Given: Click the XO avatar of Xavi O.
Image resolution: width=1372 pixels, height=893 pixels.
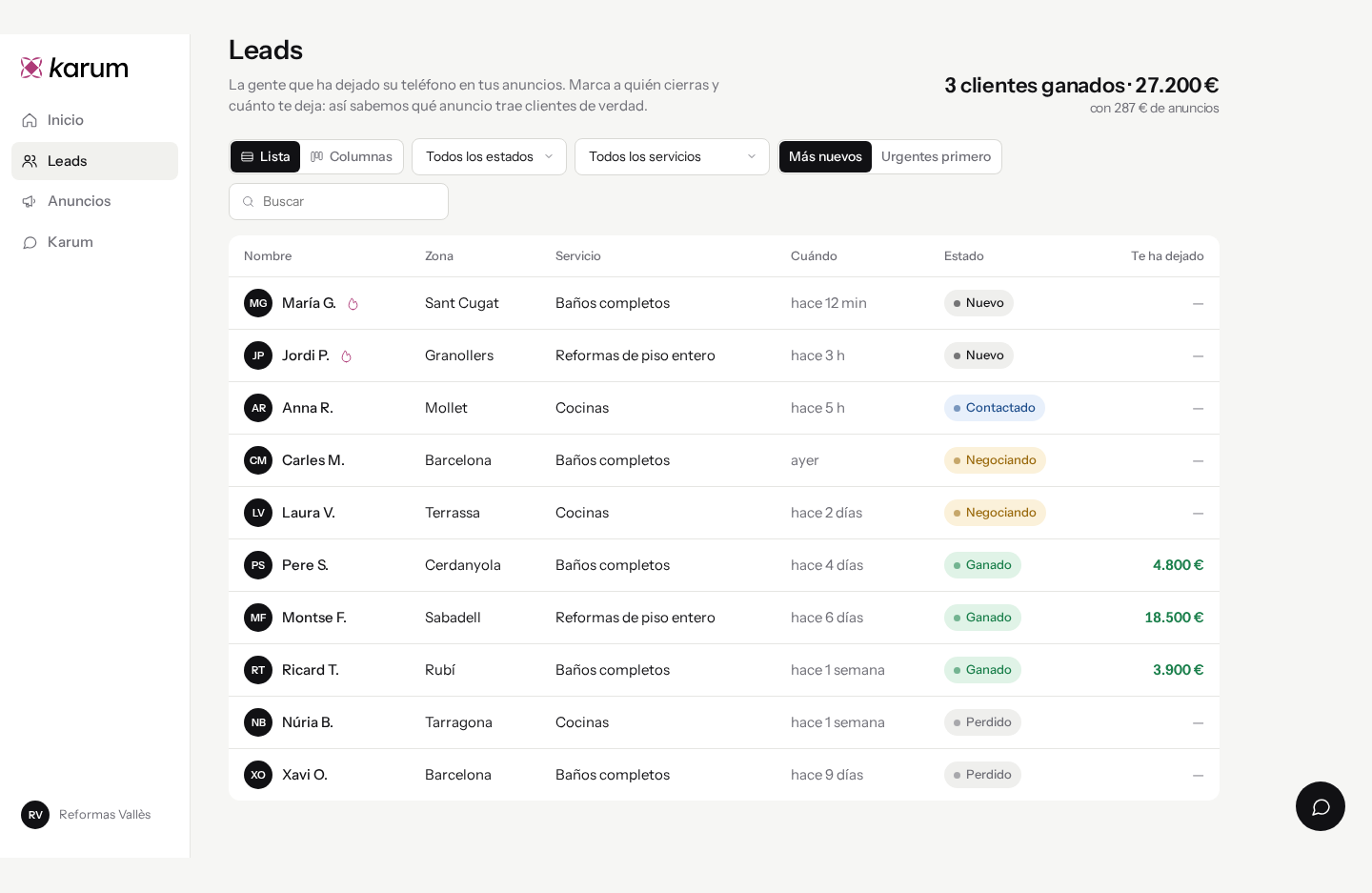Looking at the screenshot, I should tap(258, 775).
